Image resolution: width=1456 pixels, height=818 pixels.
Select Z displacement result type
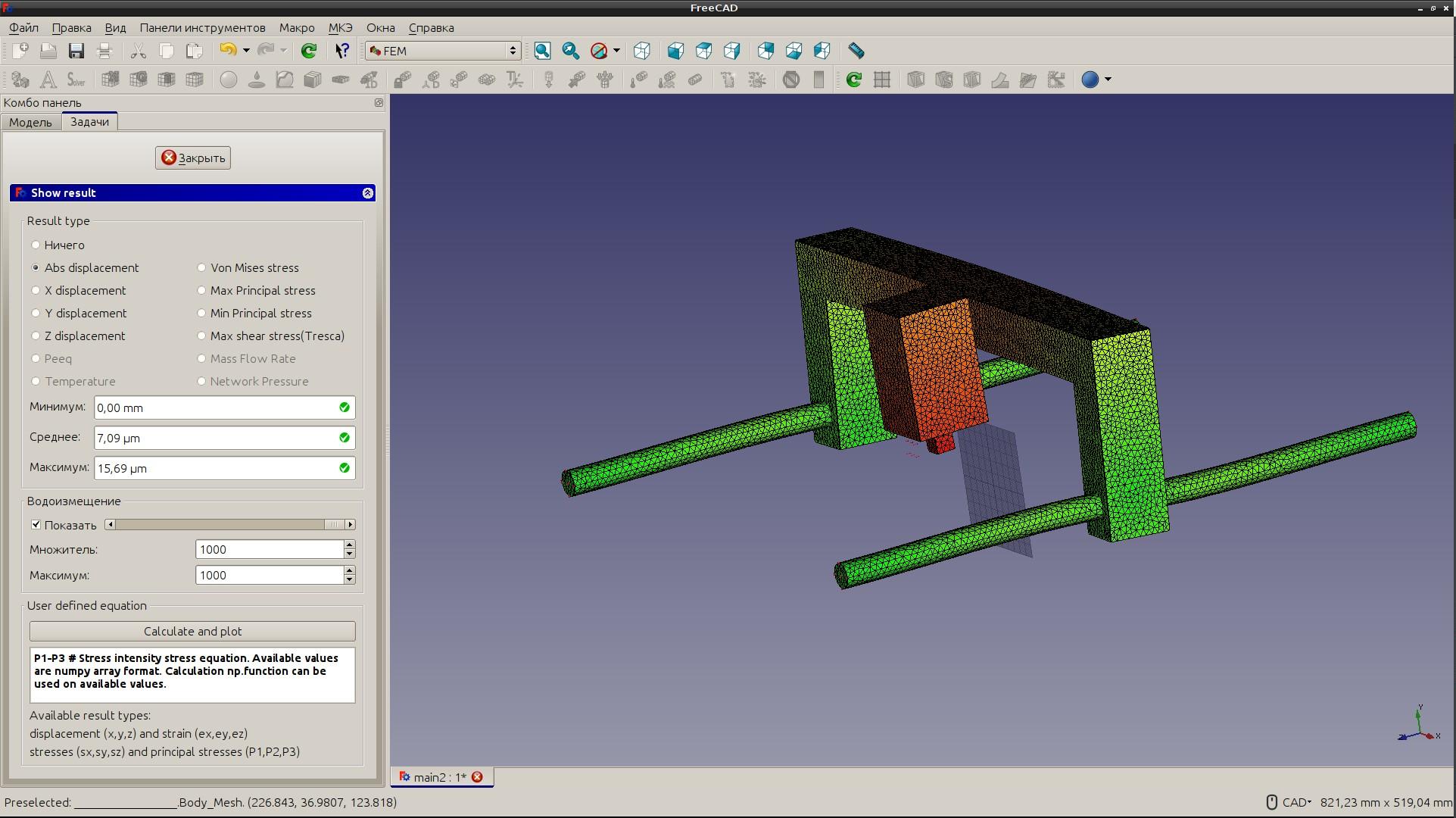pyautogui.click(x=36, y=336)
